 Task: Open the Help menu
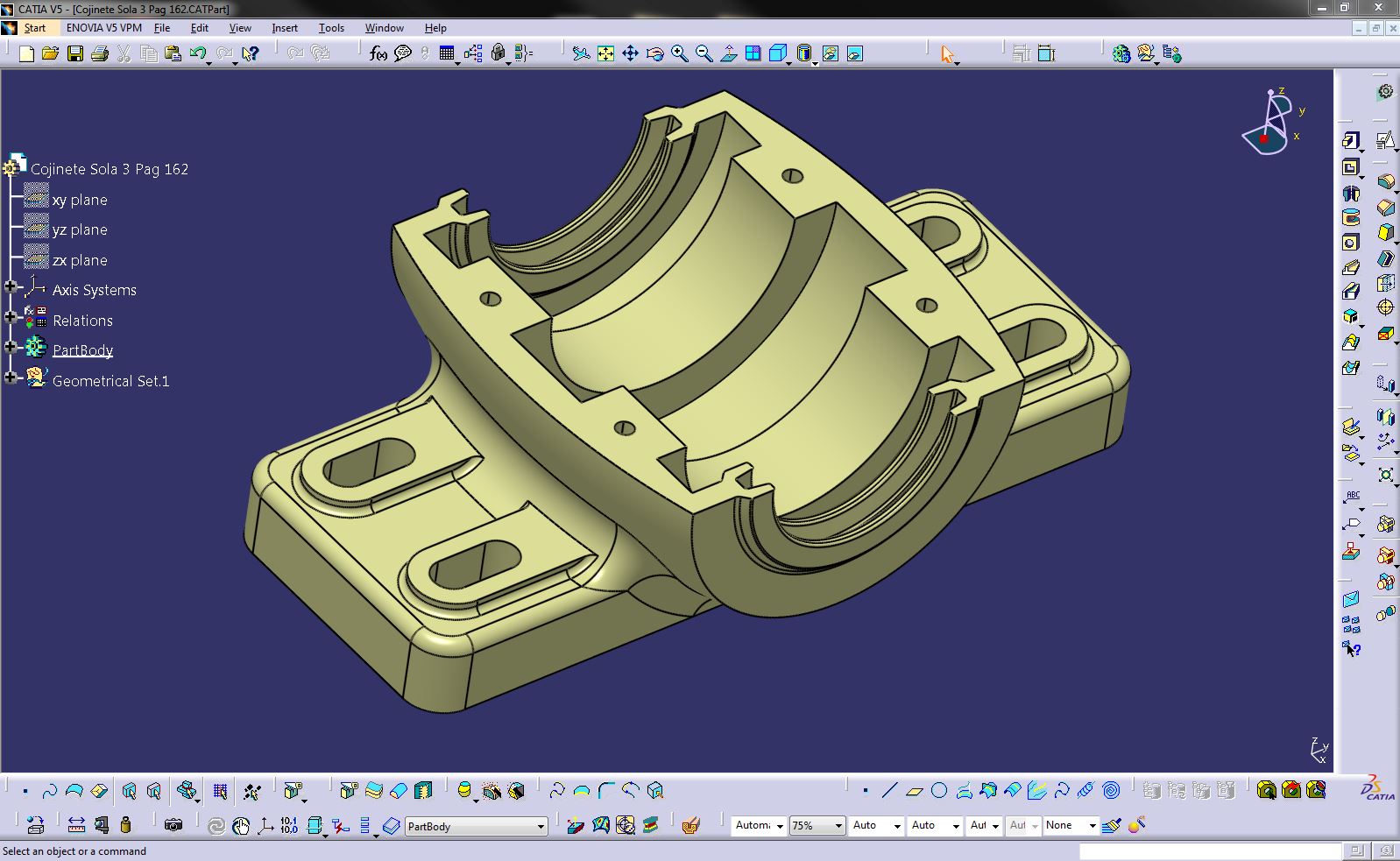pyautogui.click(x=435, y=28)
